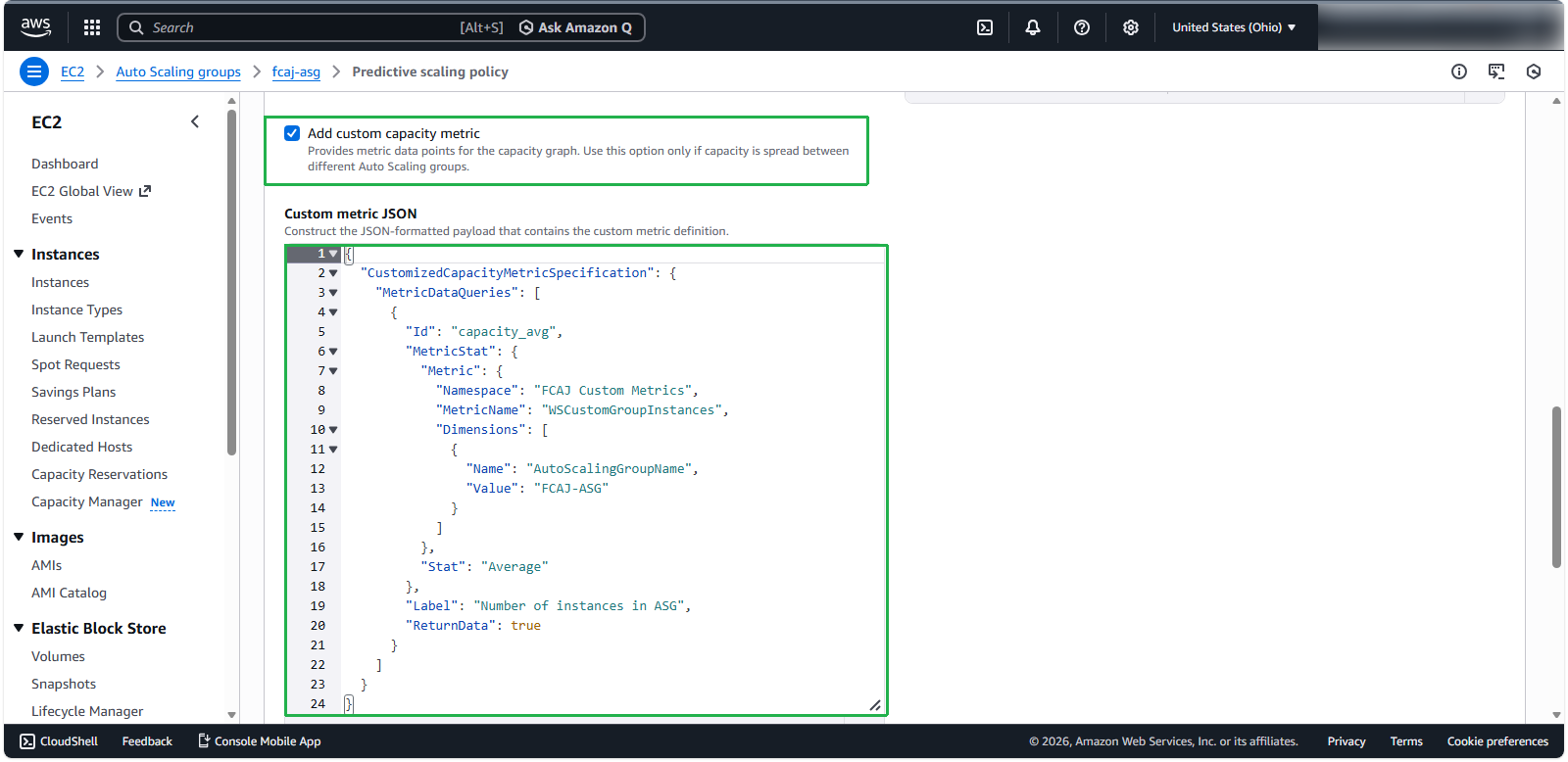The width and height of the screenshot is (1568, 762).
Task: Open AMIs under Images
Action: (x=46, y=565)
